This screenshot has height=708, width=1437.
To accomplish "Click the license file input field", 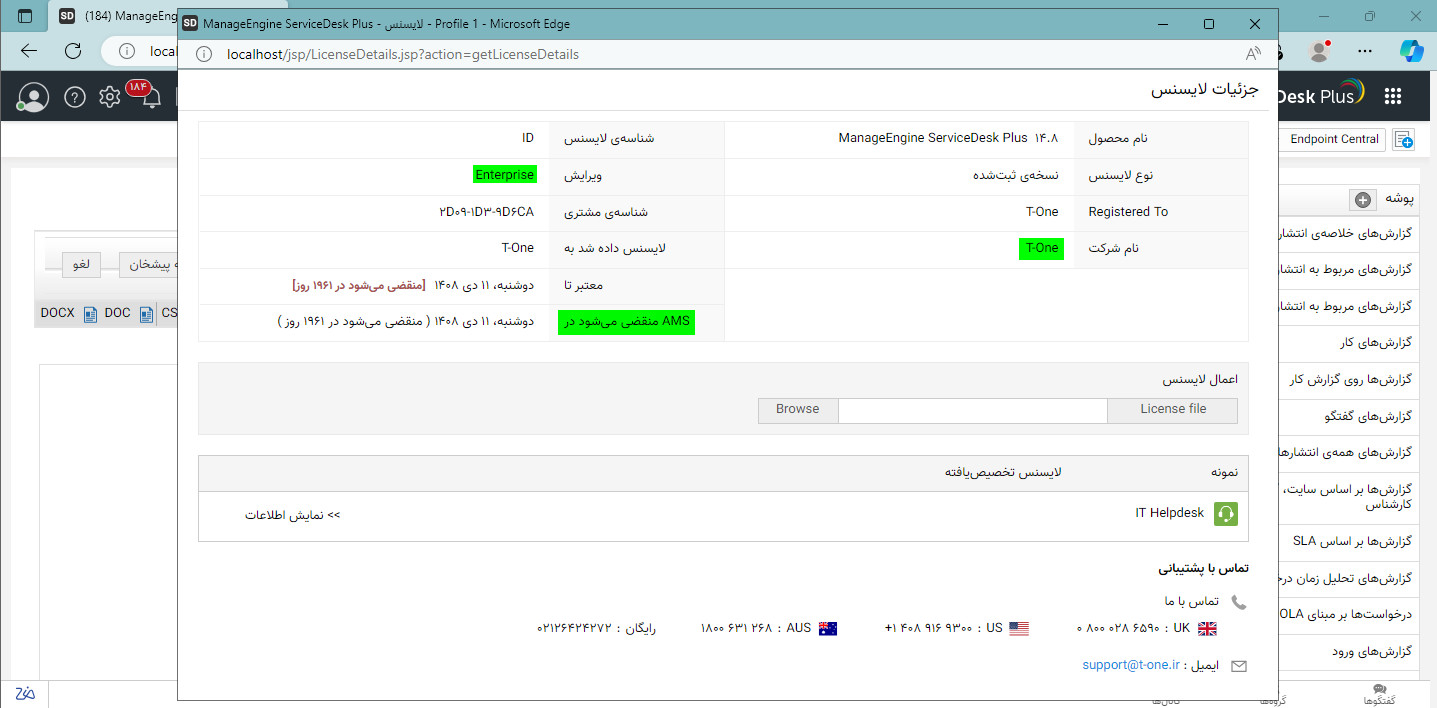I will [x=972, y=410].
